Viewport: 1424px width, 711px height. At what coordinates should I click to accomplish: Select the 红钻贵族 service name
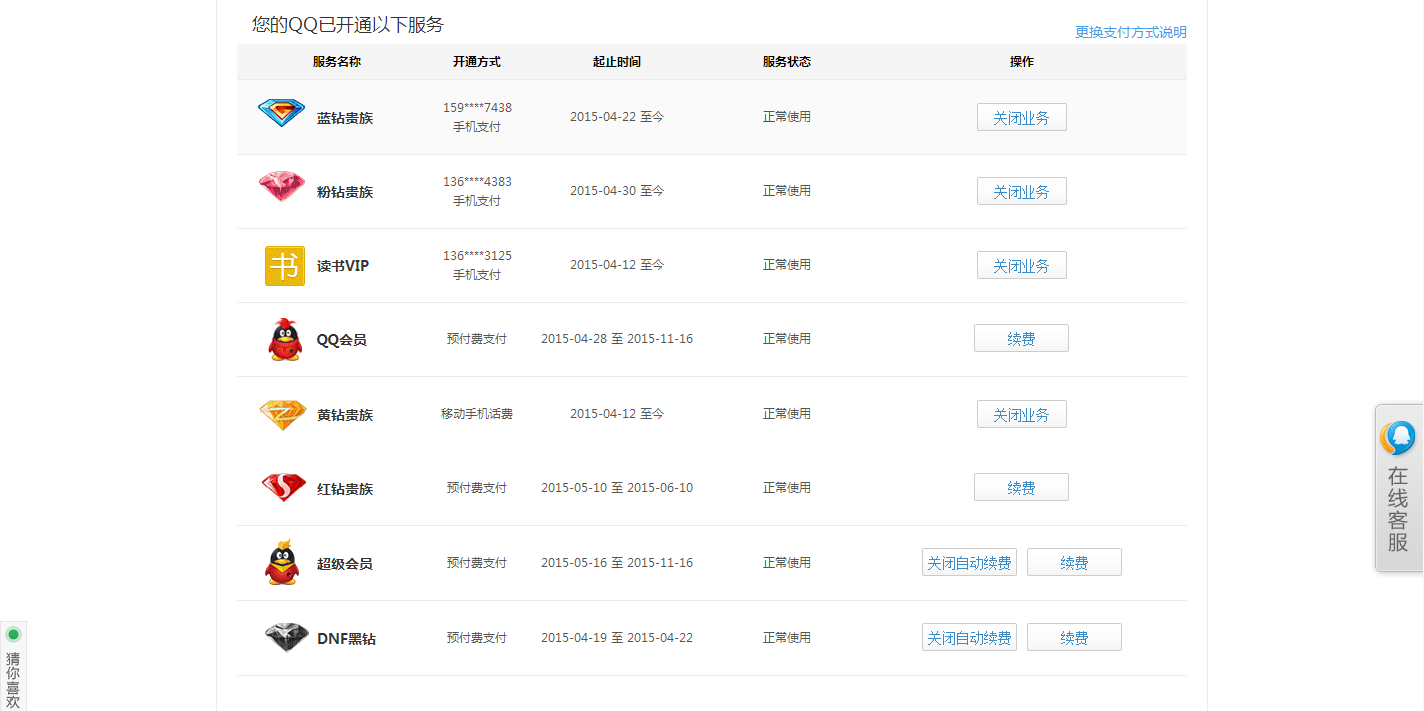pos(345,489)
